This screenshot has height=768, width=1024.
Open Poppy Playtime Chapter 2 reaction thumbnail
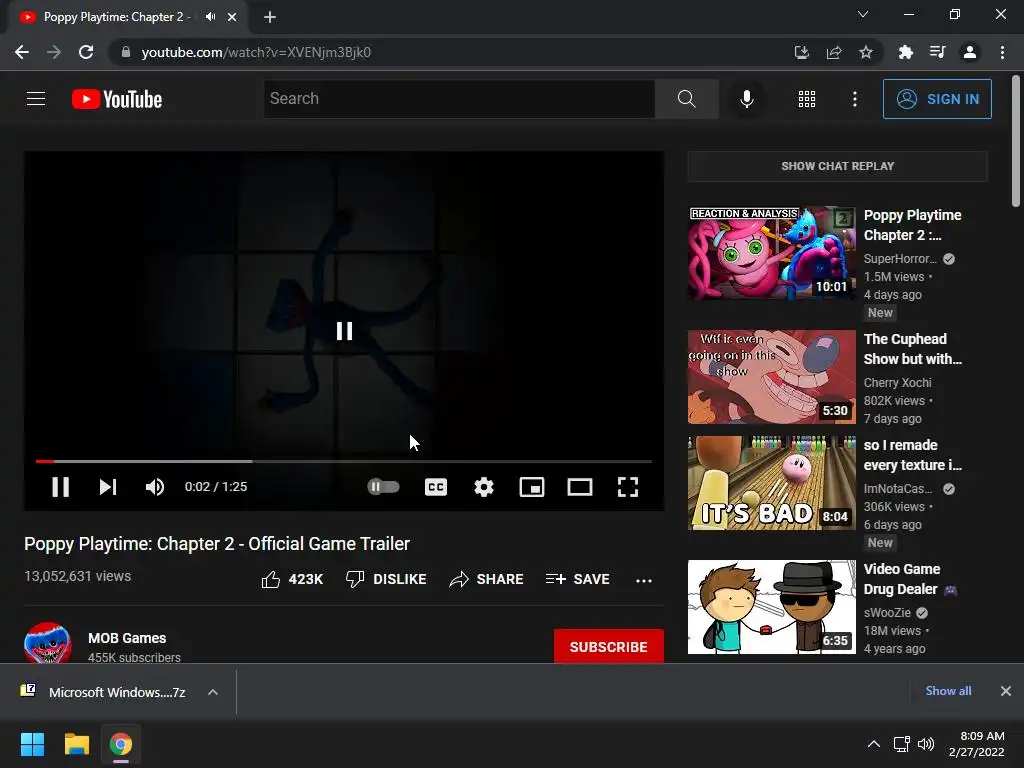click(x=771, y=253)
